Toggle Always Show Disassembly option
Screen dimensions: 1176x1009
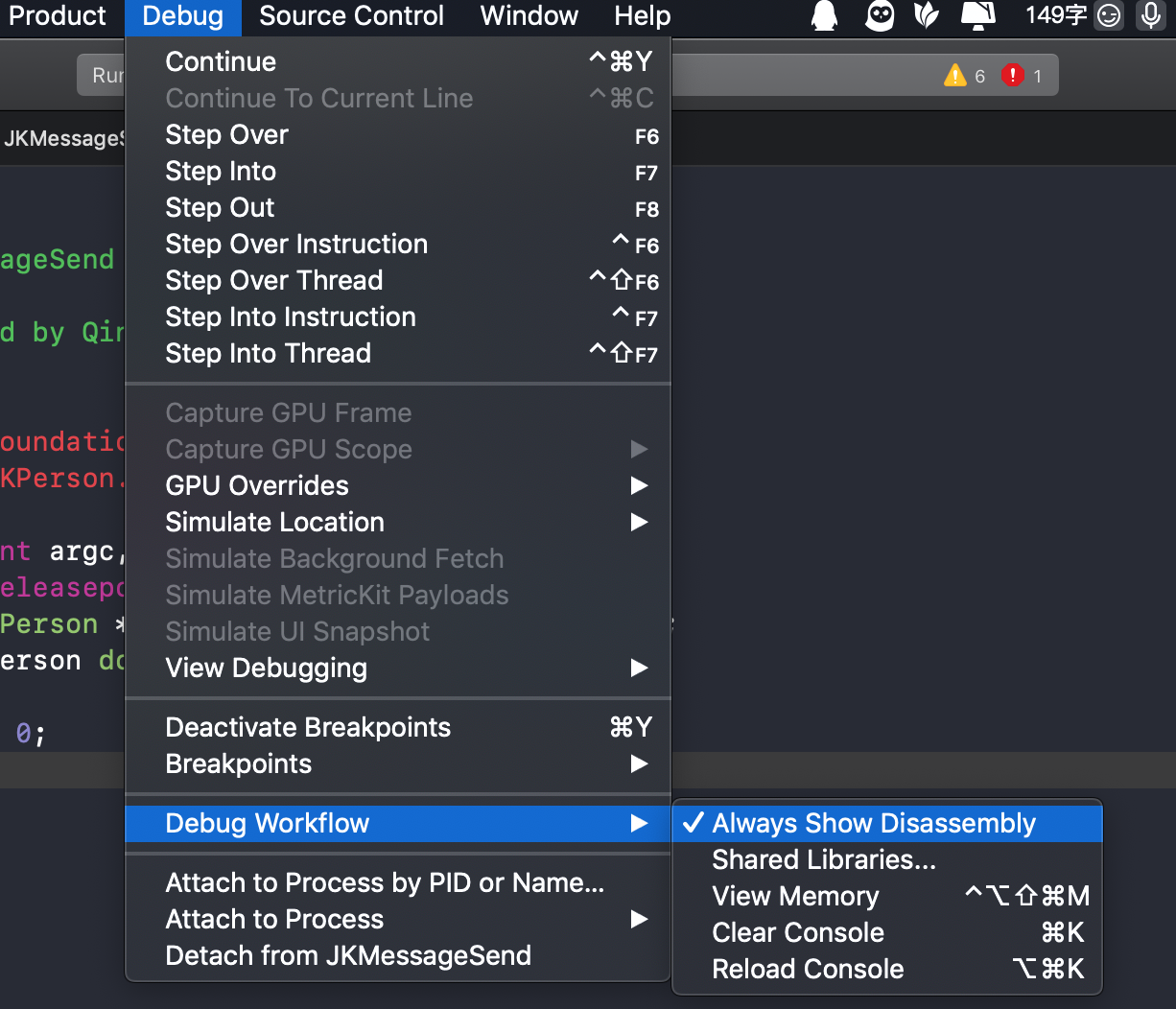point(873,823)
